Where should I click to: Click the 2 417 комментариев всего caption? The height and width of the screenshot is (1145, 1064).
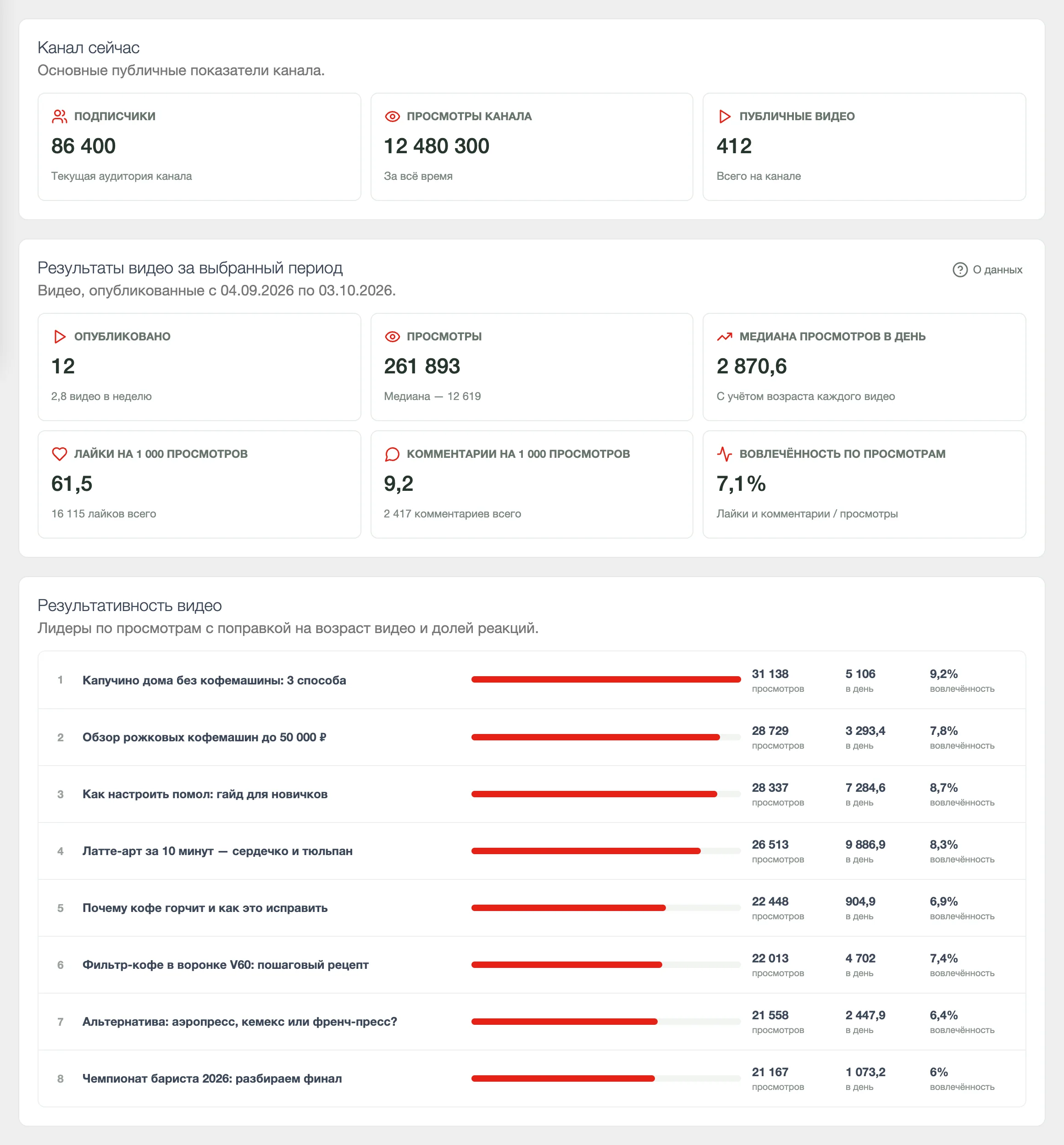453,514
